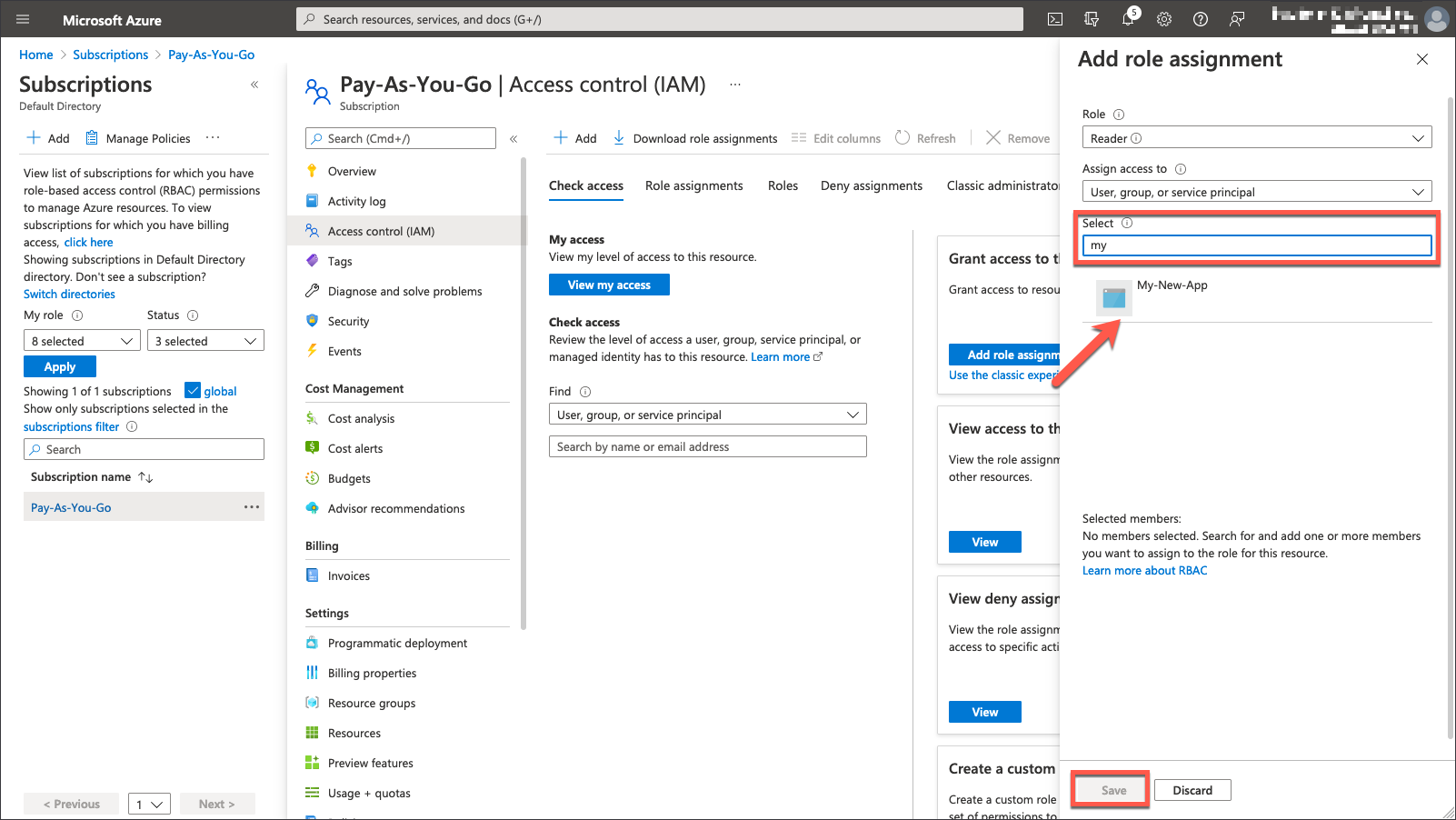Show info for the Role field

pyautogui.click(x=1119, y=115)
